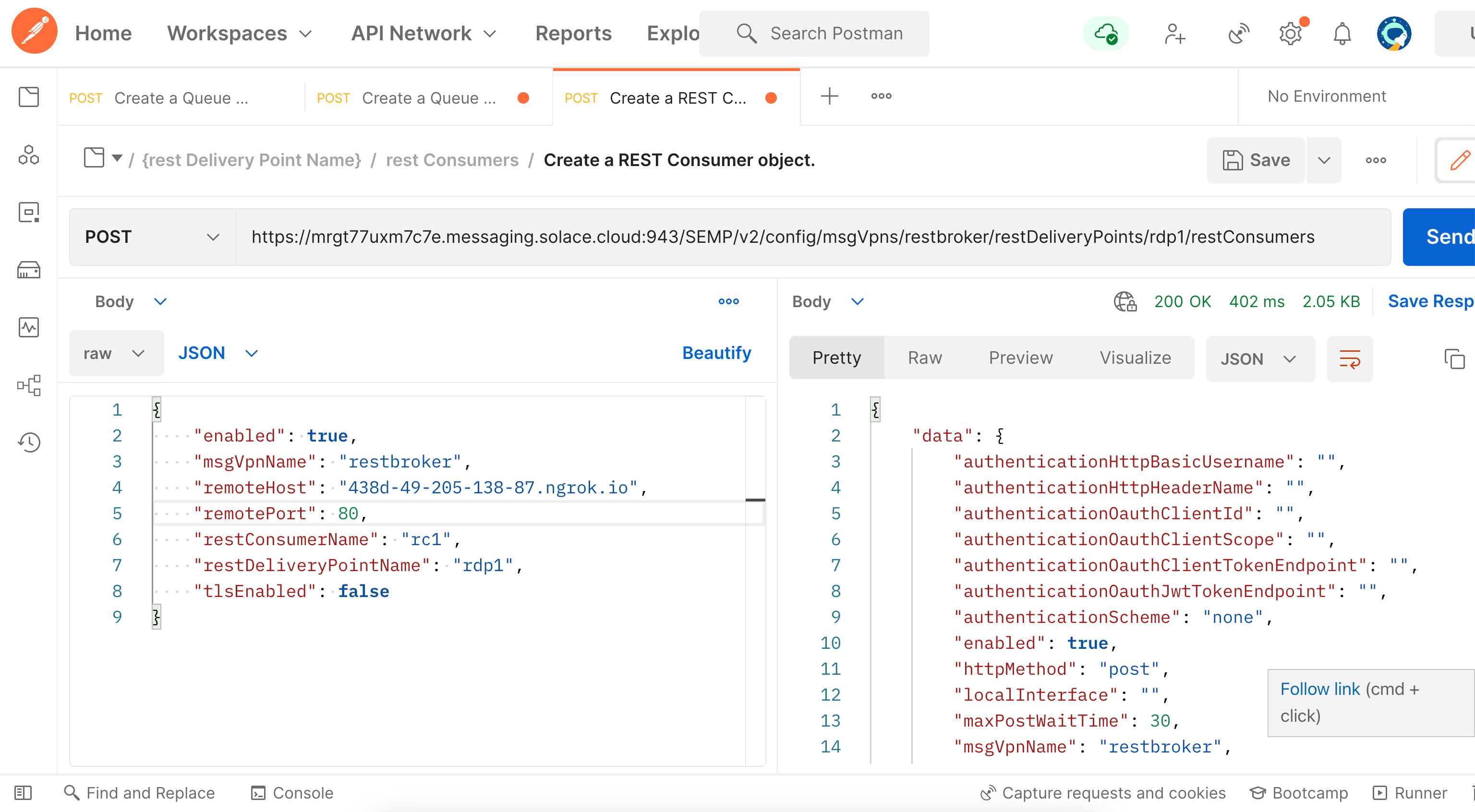Viewport: 1475px width, 812px height.
Task: Click the Beautify link
Action: click(716, 353)
